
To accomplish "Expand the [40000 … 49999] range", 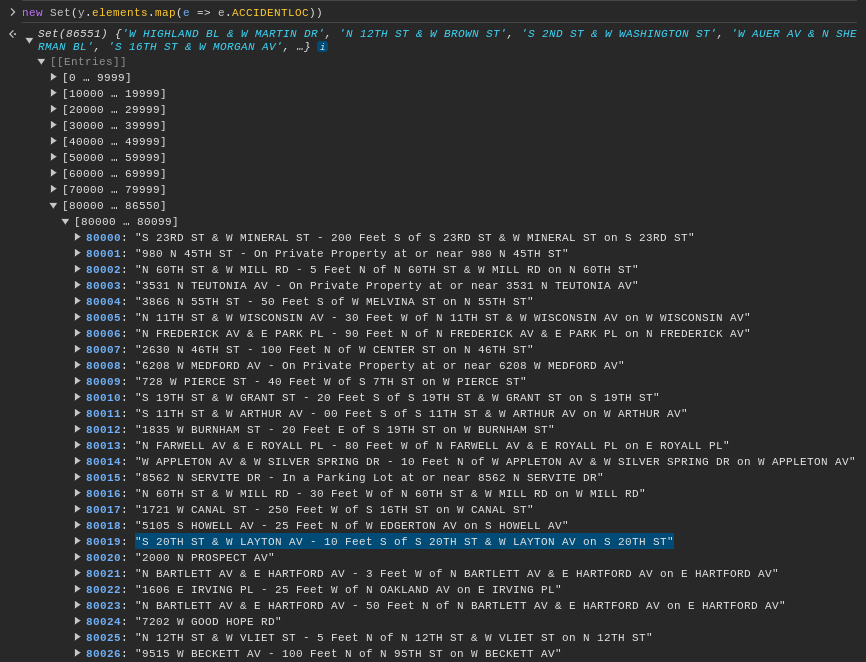I will click(54, 141).
